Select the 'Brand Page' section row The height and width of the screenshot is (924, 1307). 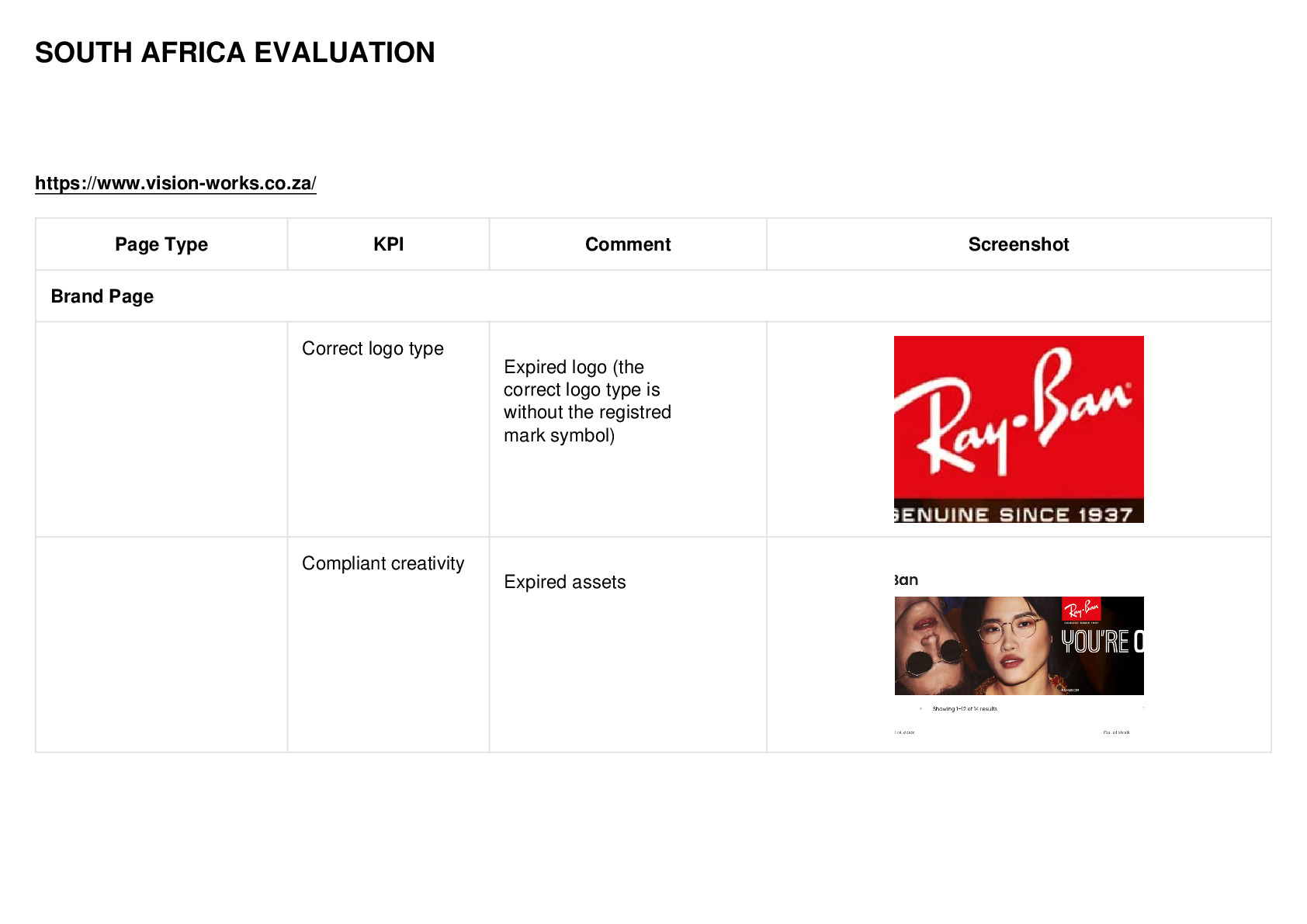tap(653, 296)
